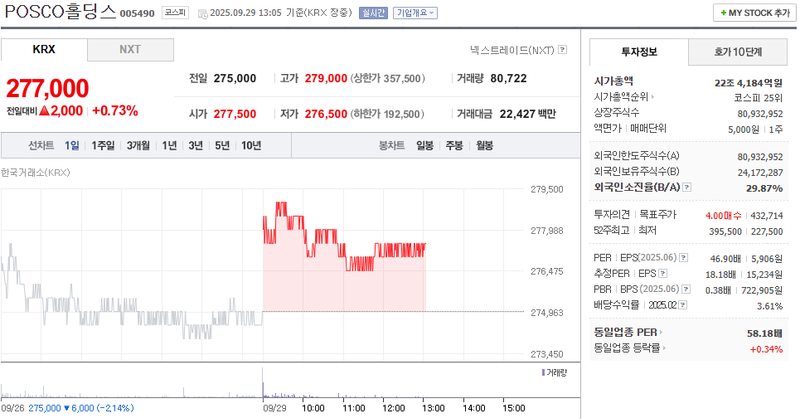This screenshot has width=800, height=419.
Task: Click the 코스피 25위 ranking value
Action: click(758, 98)
